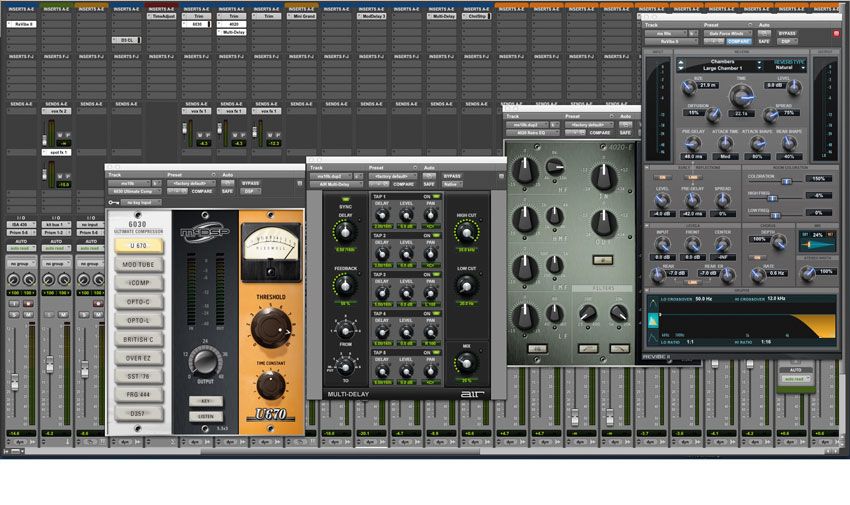Choose the iCOMP compressor model

pos(138,283)
